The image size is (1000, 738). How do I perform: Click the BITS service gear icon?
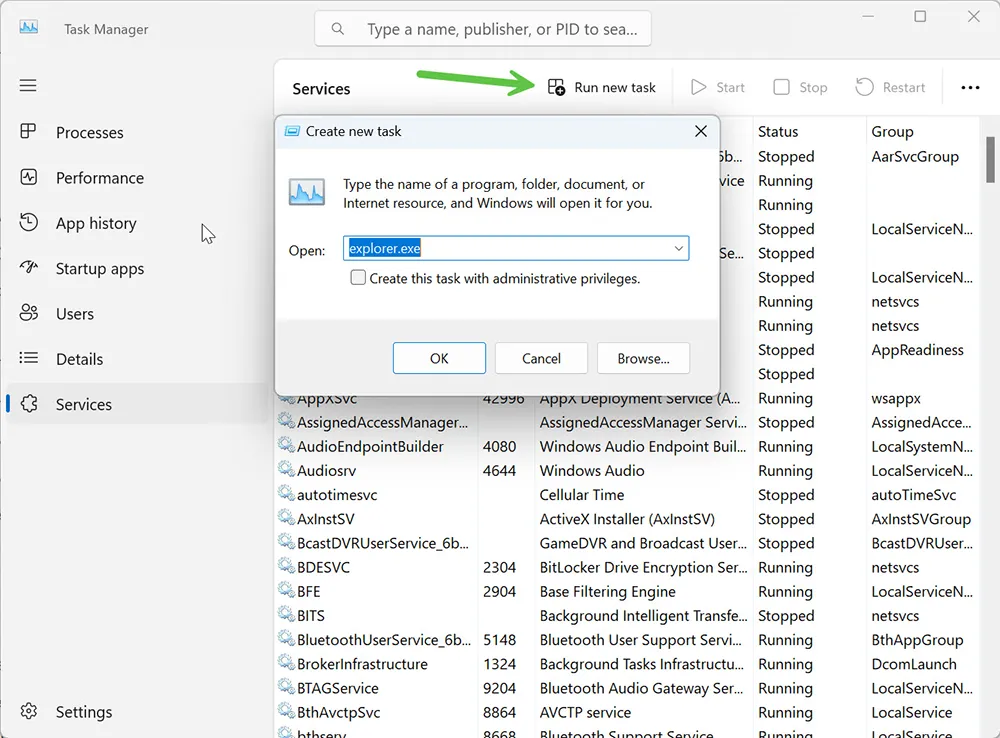point(286,614)
